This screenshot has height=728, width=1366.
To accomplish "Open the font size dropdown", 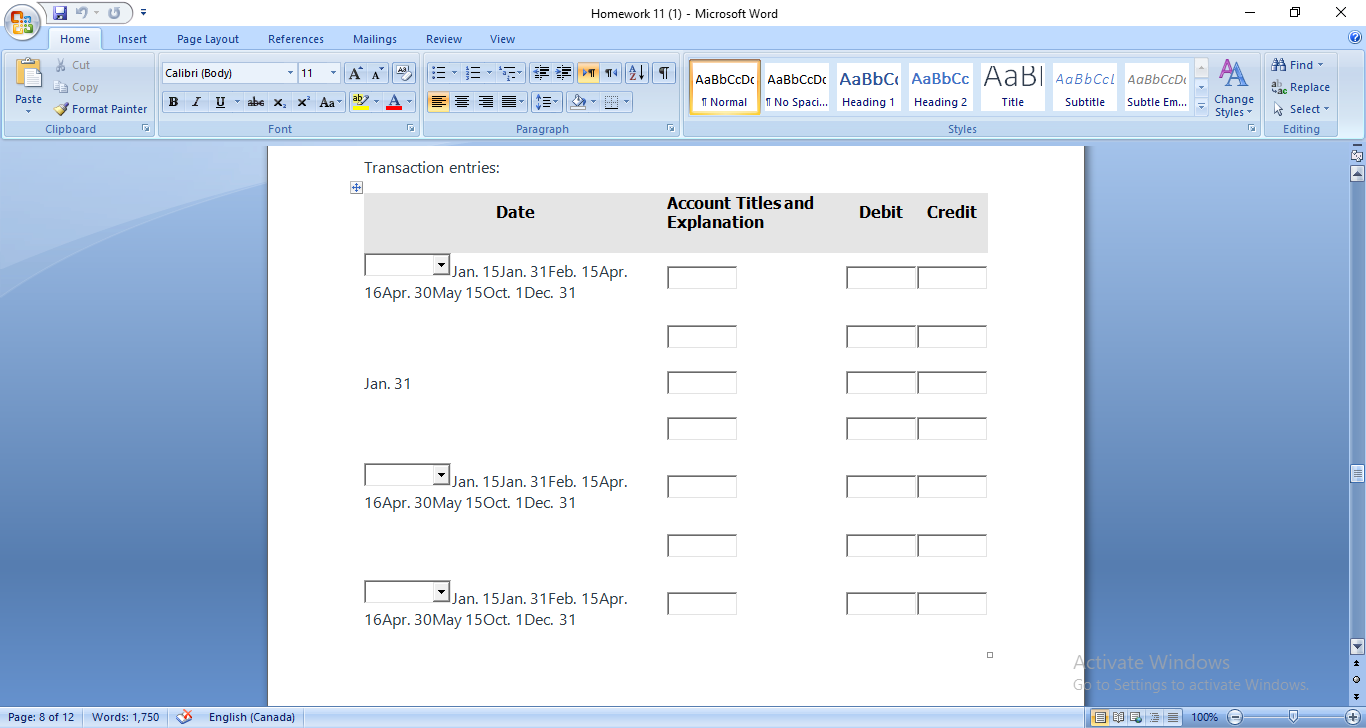I will click(x=333, y=72).
